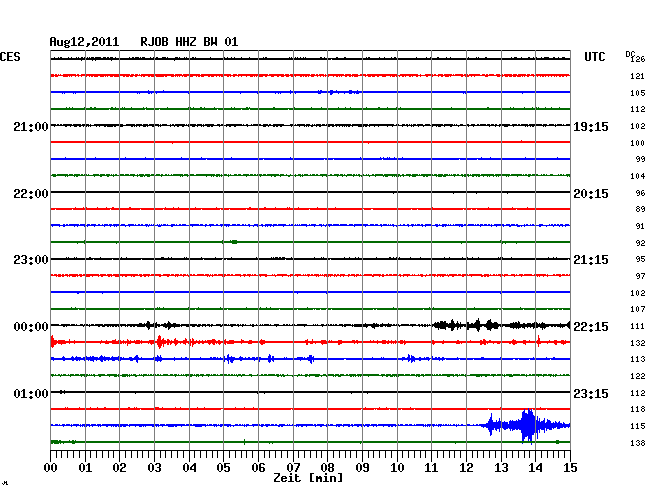Click the DC value "89"
650x494 pixels.
[x=640, y=210]
